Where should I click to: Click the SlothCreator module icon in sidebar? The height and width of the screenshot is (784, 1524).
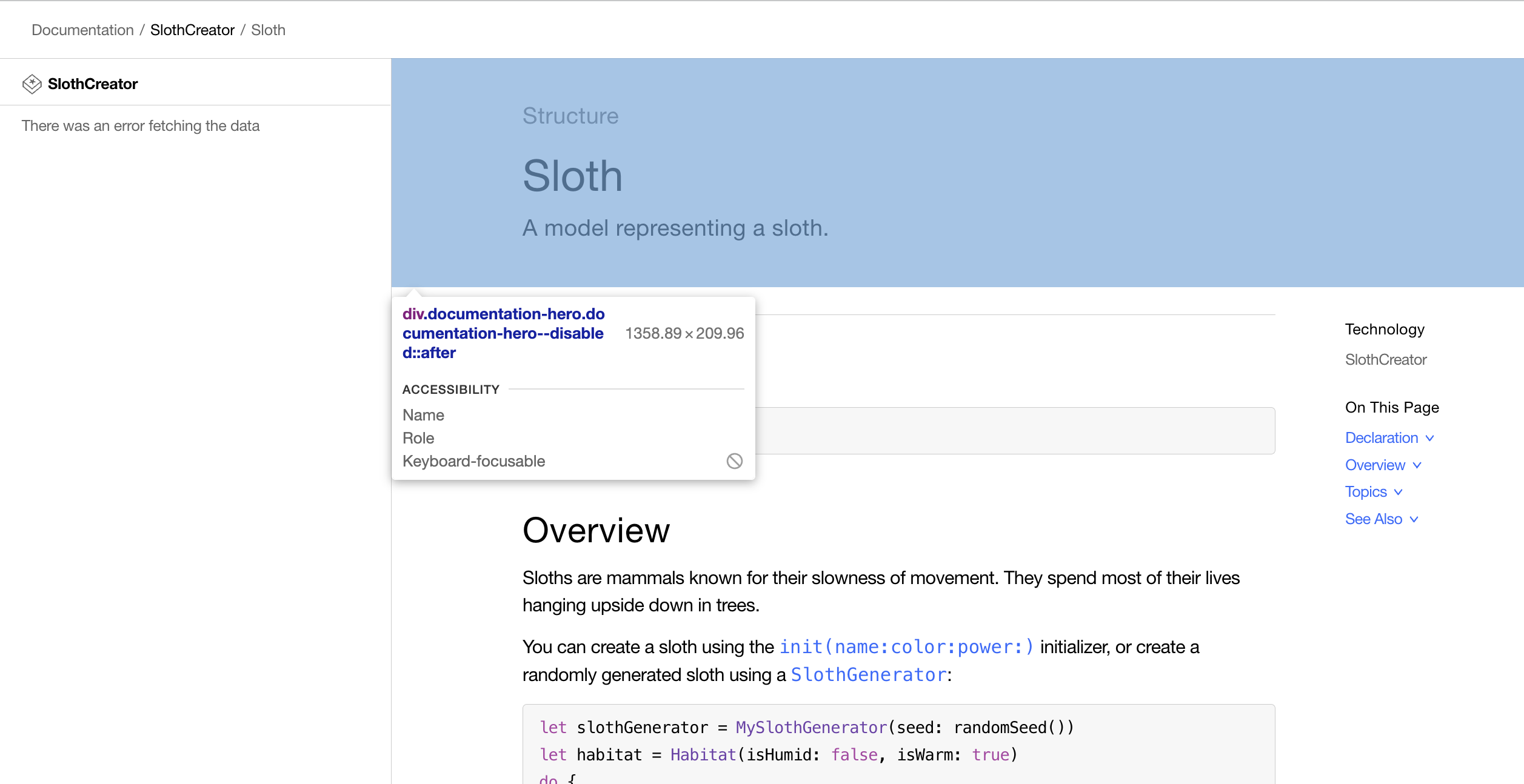[32, 84]
